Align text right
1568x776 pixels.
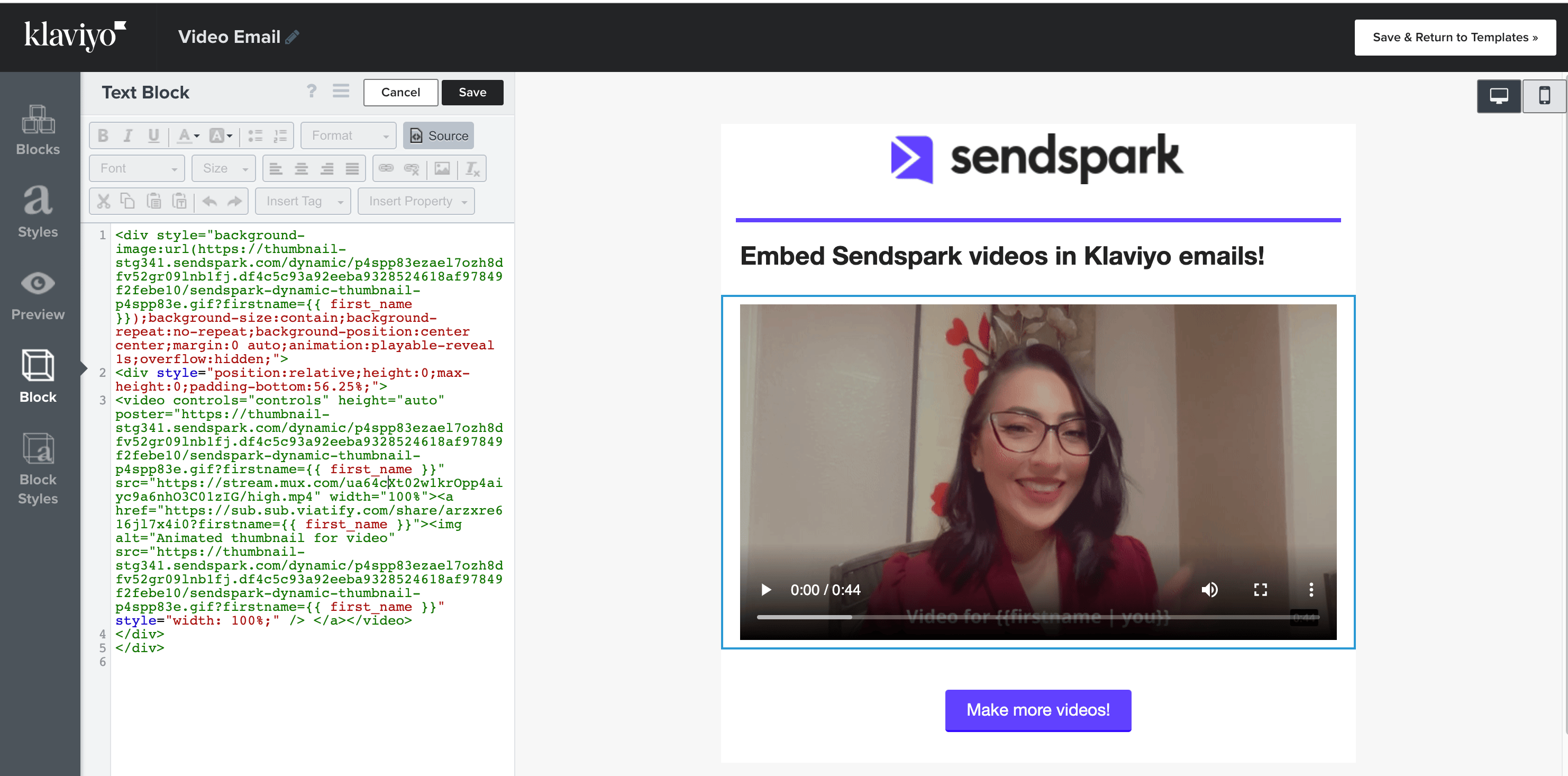pyautogui.click(x=327, y=169)
